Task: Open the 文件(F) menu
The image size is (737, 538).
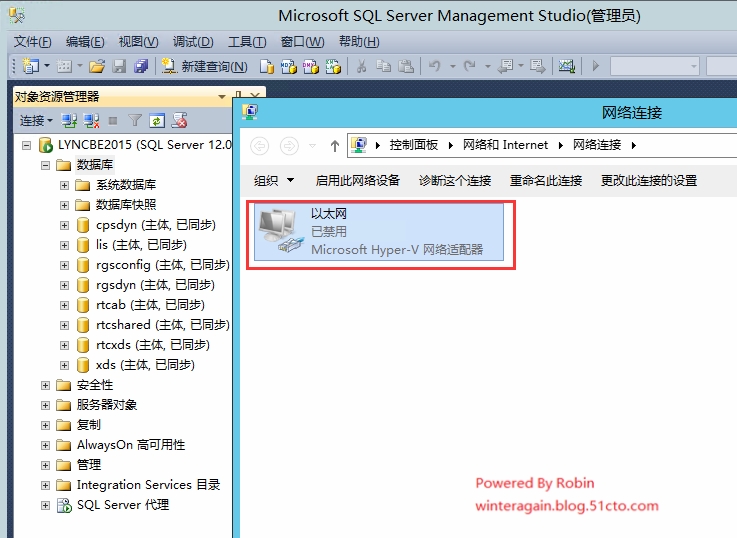Action: click(32, 42)
